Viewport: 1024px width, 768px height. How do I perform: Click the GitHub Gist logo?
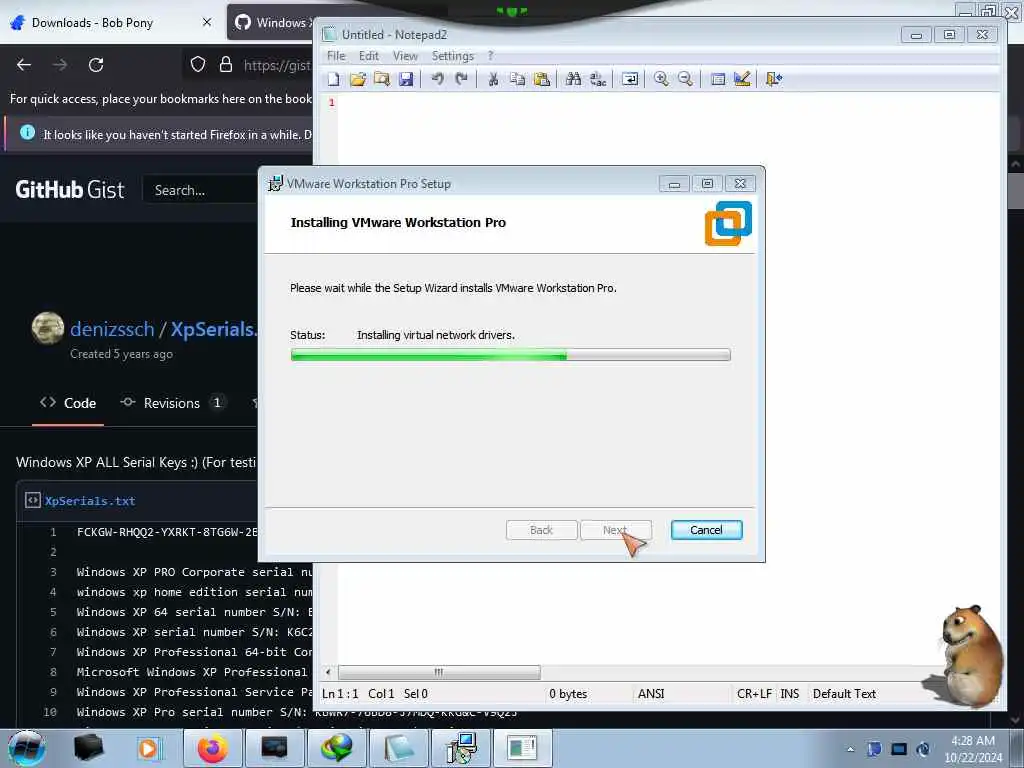69,190
